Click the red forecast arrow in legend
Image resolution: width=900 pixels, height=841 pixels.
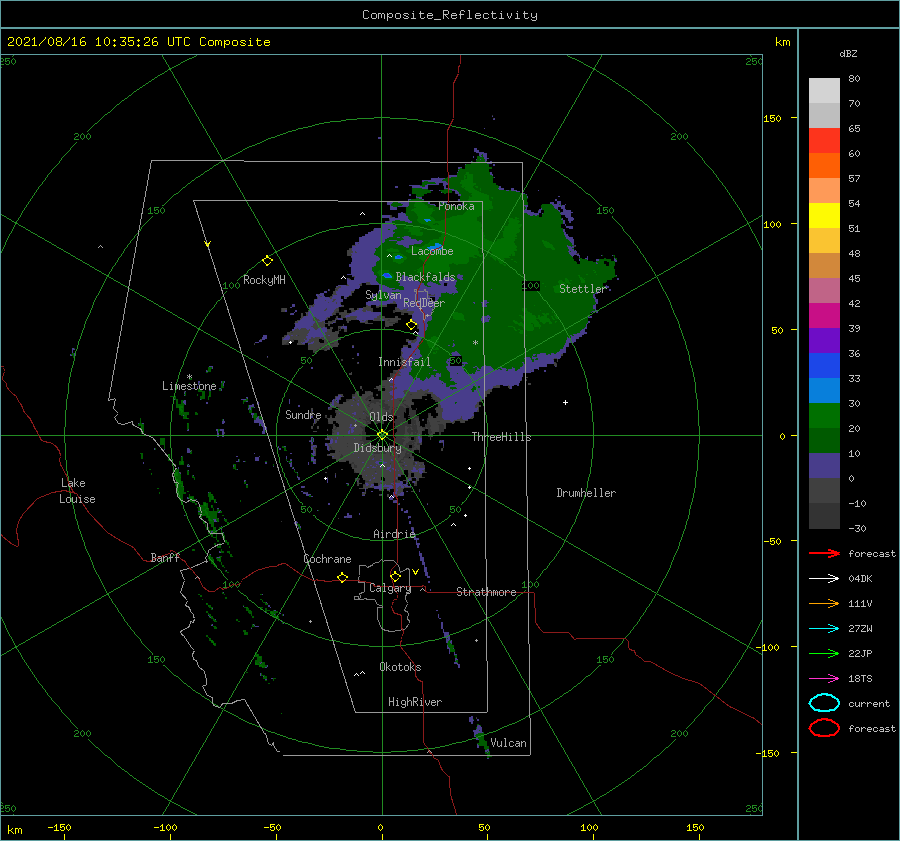824,553
